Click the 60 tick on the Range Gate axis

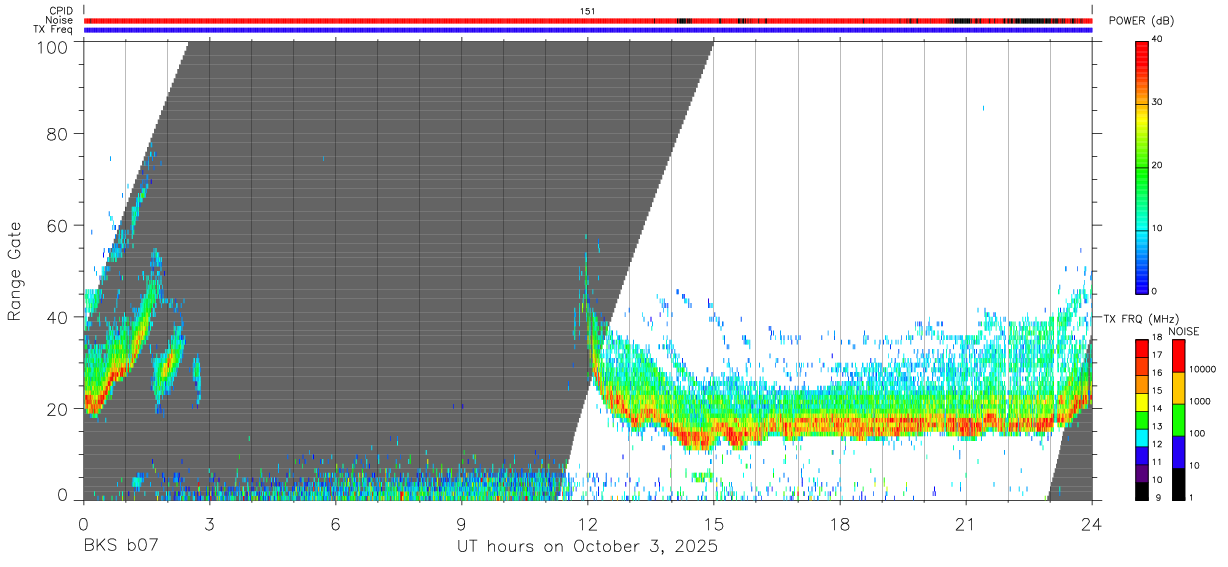click(x=56, y=225)
